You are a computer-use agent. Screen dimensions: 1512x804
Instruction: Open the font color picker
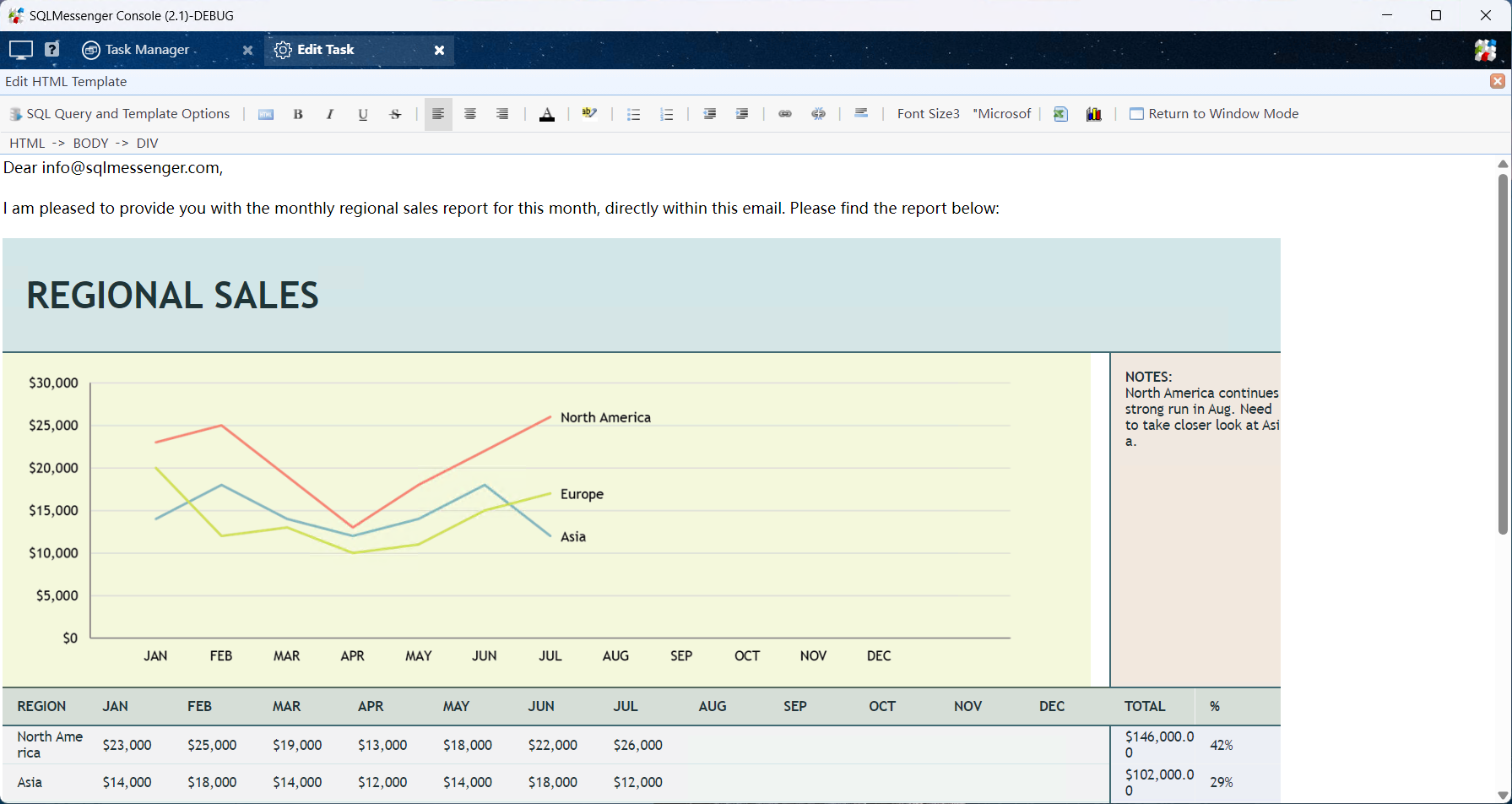click(x=547, y=114)
